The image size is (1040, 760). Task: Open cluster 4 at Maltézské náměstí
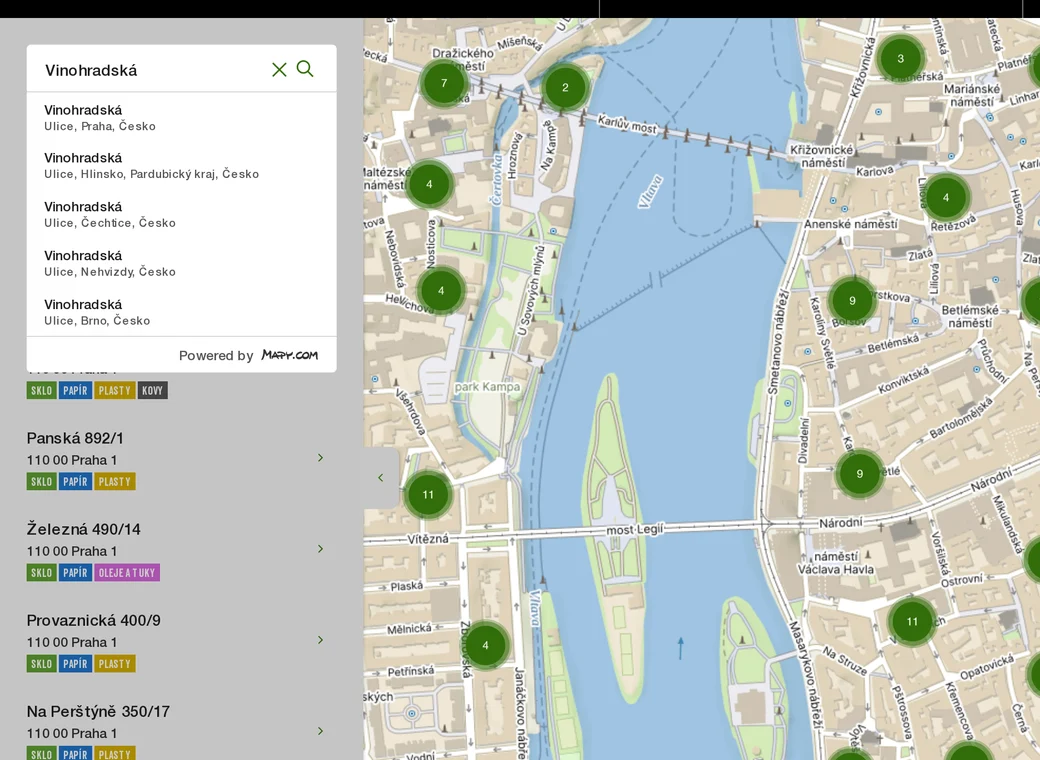[429, 184]
